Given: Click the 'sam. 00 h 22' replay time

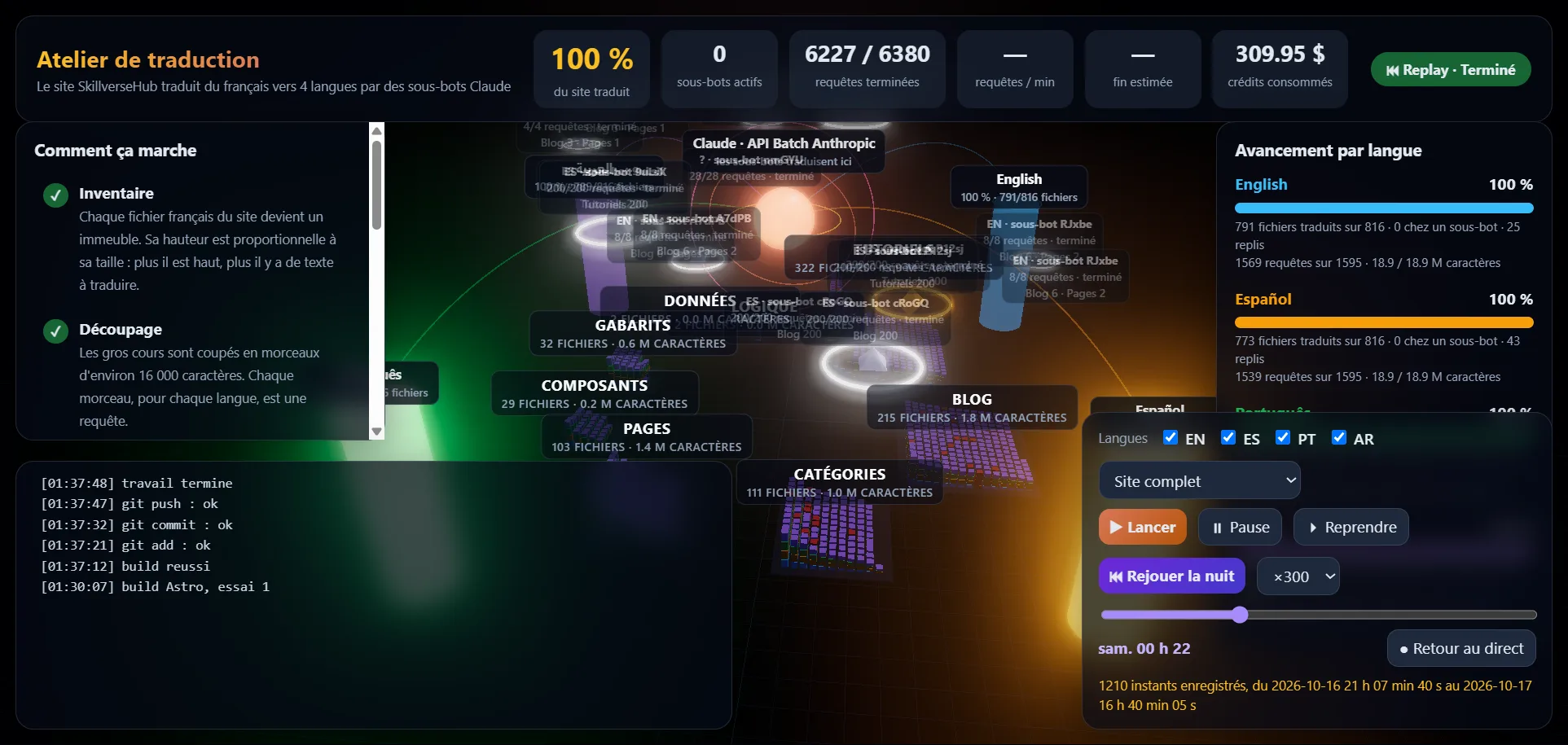Looking at the screenshot, I should (1144, 648).
